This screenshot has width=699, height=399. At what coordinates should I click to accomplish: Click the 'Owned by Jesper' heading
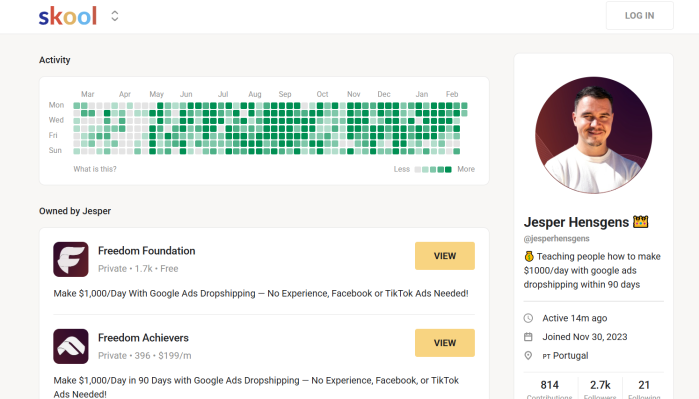pyautogui.click(x=75, y=211)
